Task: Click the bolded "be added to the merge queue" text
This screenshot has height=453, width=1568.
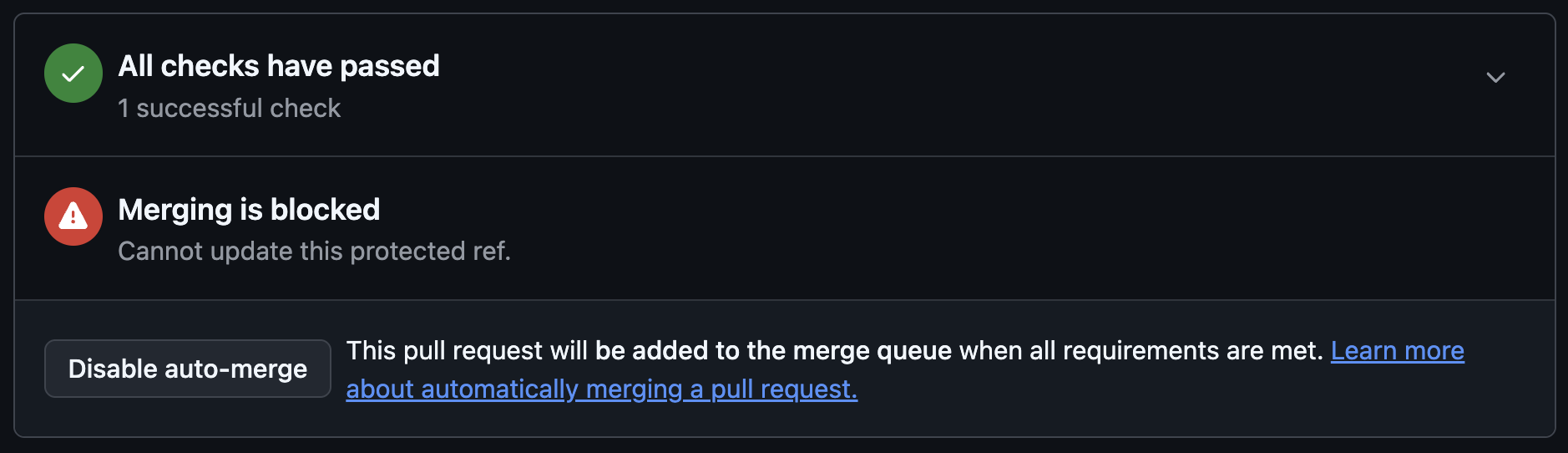Action: [773, 351]
